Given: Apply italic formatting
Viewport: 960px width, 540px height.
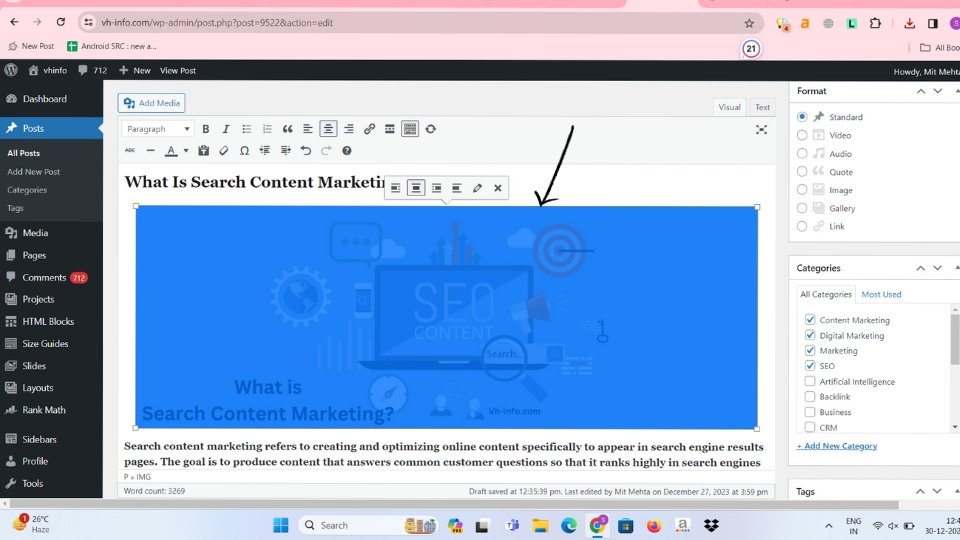Looking at the screenshot, I should (x=226, y=129).
